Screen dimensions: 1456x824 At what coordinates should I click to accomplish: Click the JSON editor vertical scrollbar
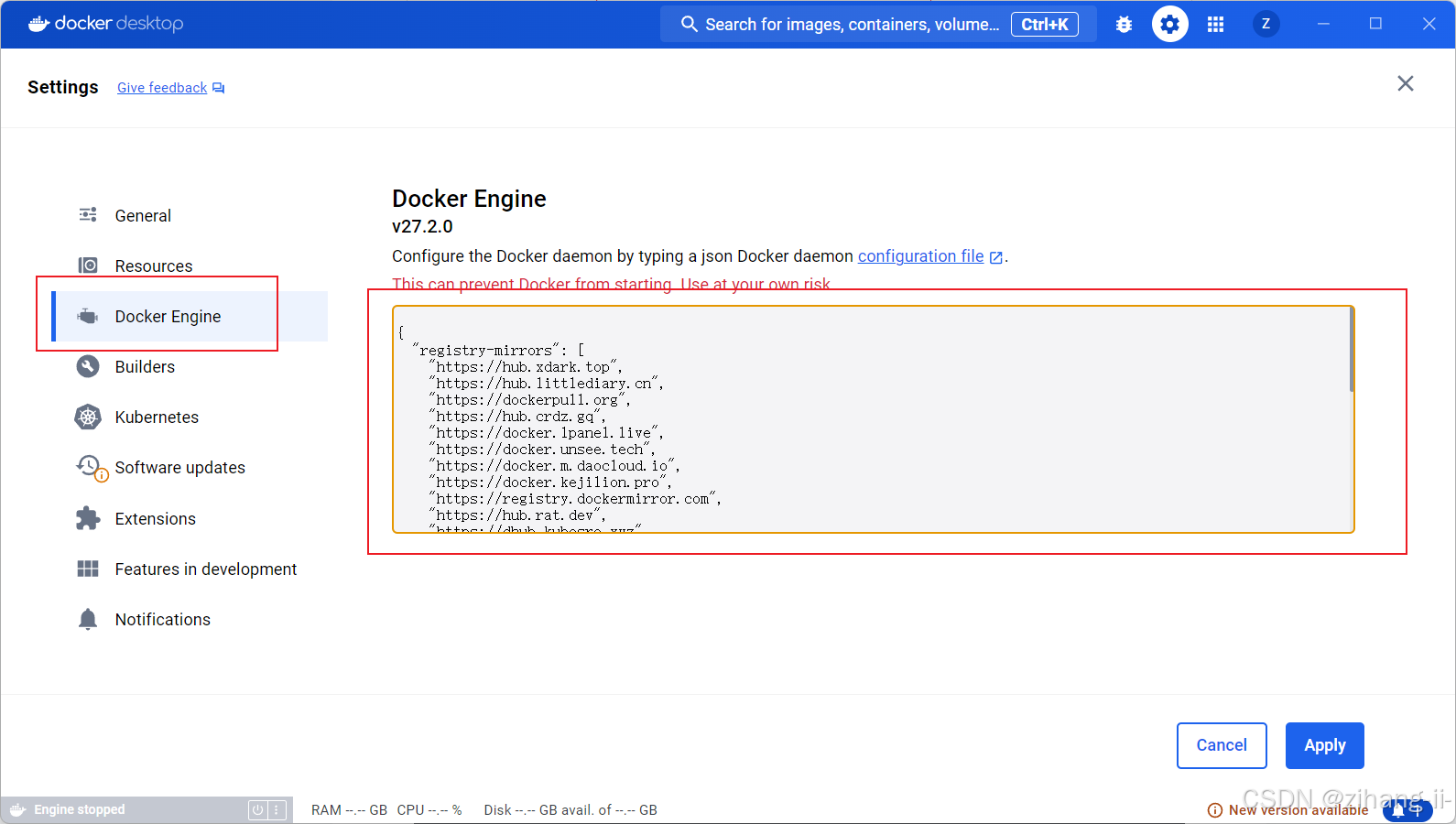[1351, 349]
